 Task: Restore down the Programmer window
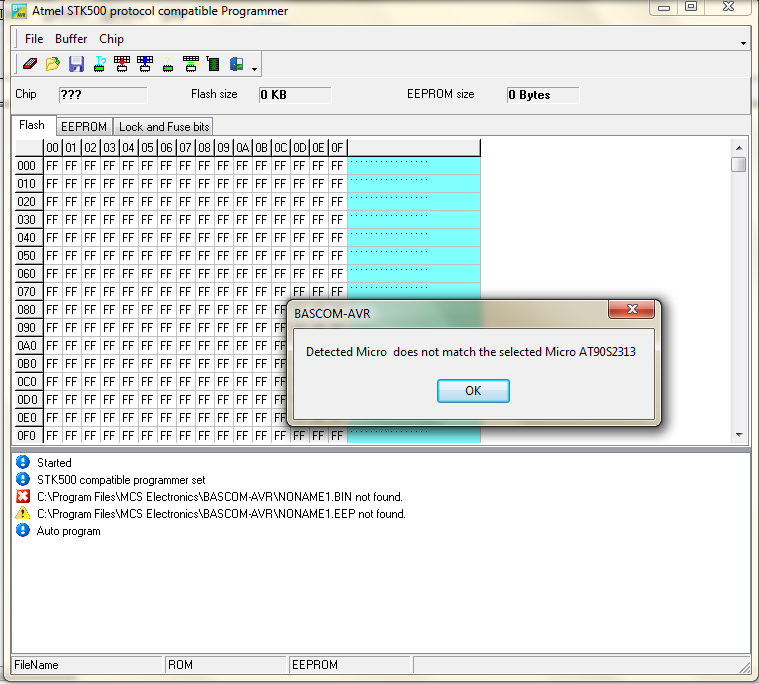click(691, 7)
